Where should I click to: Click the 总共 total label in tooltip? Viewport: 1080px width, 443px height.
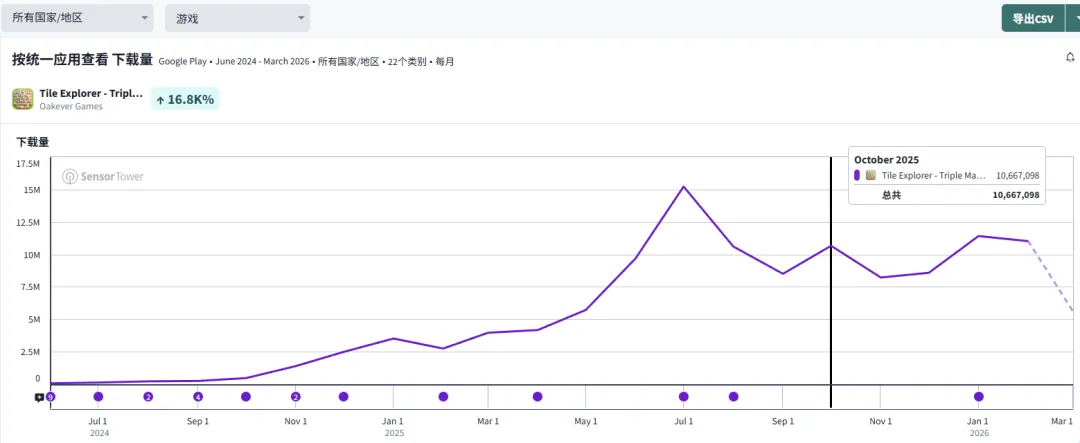click(x=891, y=196)
